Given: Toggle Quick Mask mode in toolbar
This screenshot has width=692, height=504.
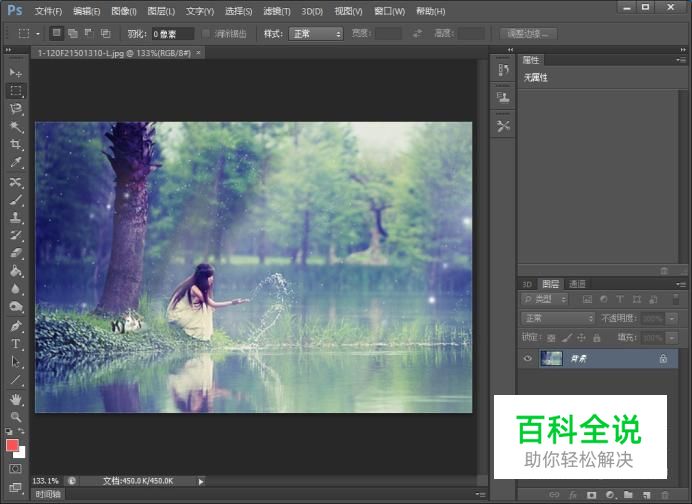Looking at the screenshot, I should pyautogui.click(x=15, y=468).
